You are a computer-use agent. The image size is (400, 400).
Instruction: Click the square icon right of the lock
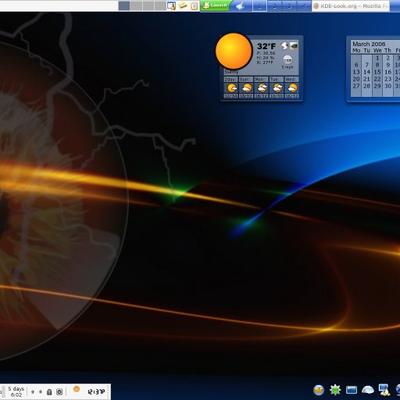tap(59, 392)
